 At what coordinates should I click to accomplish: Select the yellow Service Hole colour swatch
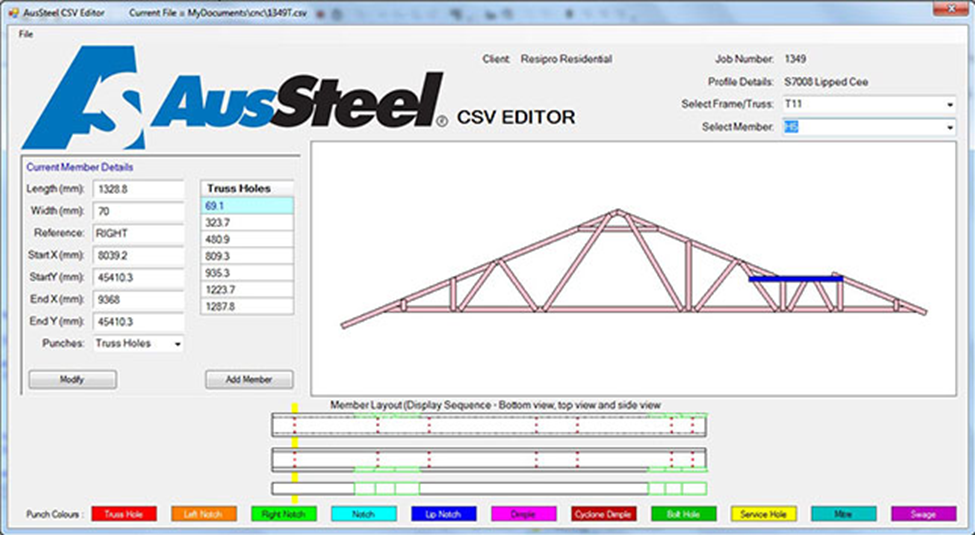tap(764, 514)
